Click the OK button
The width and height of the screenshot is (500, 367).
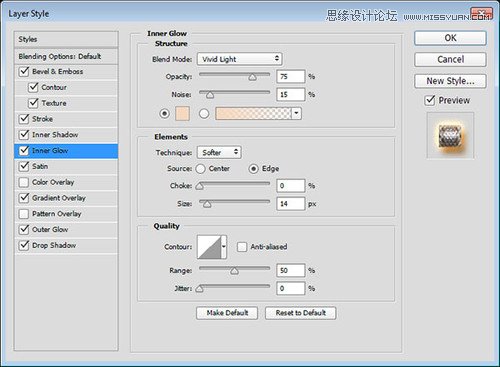click(x=450, y=38)
